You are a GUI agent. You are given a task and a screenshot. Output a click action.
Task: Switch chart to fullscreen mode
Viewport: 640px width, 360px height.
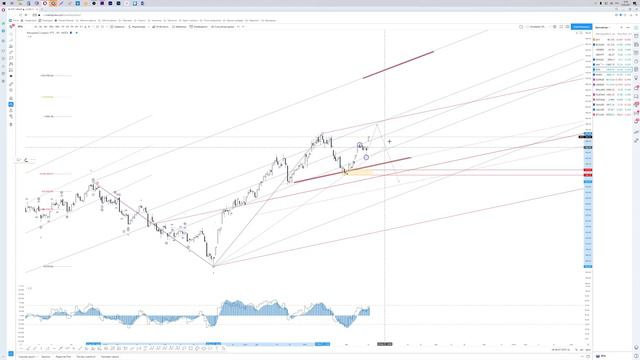tap(561, 27)
